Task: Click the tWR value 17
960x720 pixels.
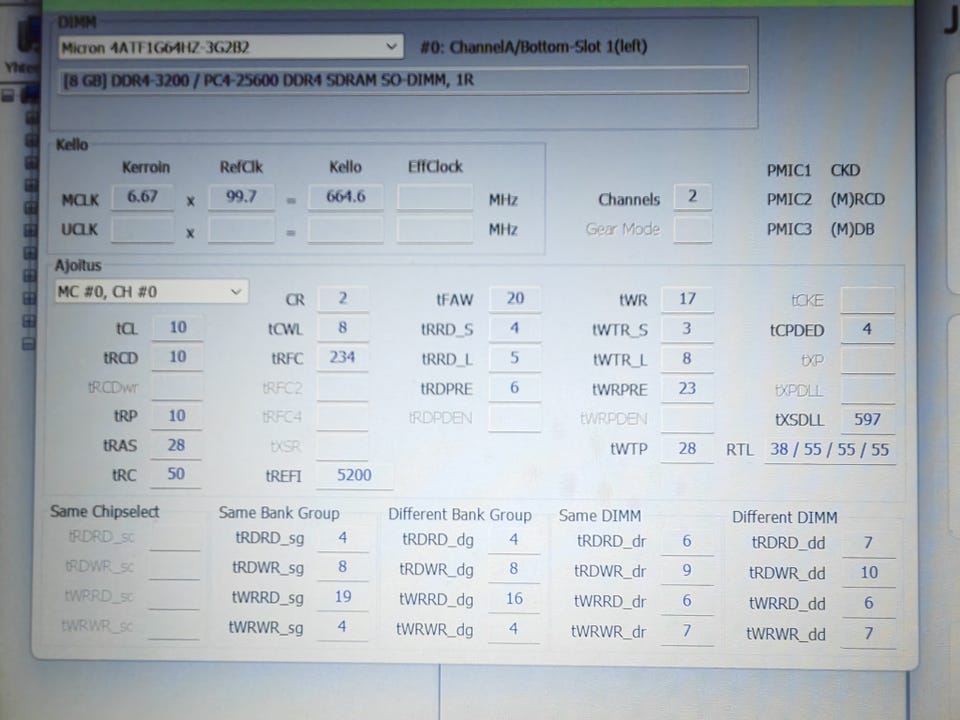Action: [x=687, y=299]
